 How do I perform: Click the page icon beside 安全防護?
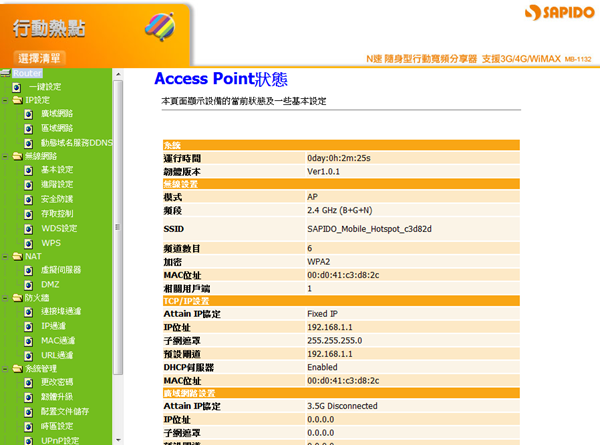tap(28, 199)
